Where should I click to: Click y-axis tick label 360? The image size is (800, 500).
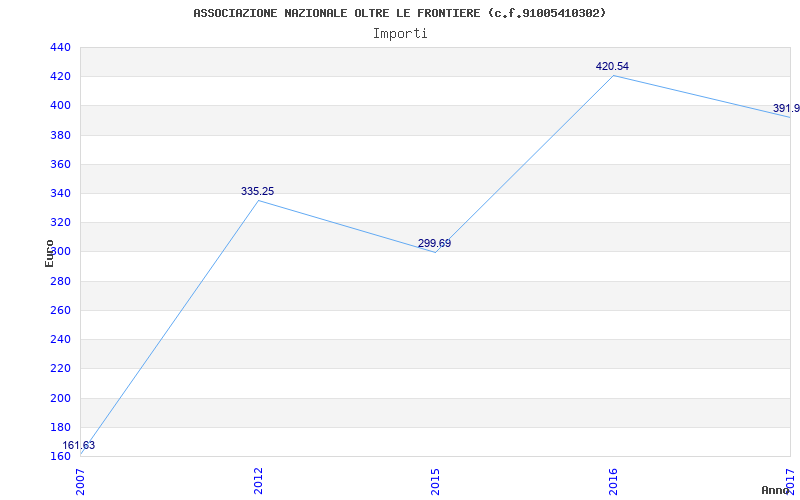[x=60, y=164]
